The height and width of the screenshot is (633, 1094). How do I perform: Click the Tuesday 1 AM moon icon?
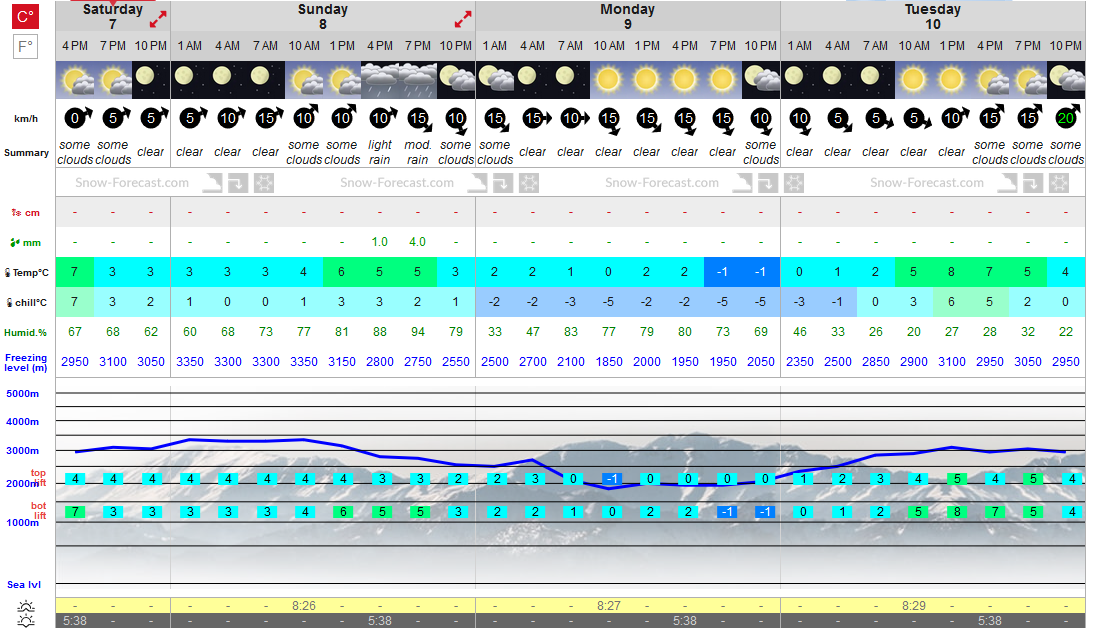click(x=800, y=80)
